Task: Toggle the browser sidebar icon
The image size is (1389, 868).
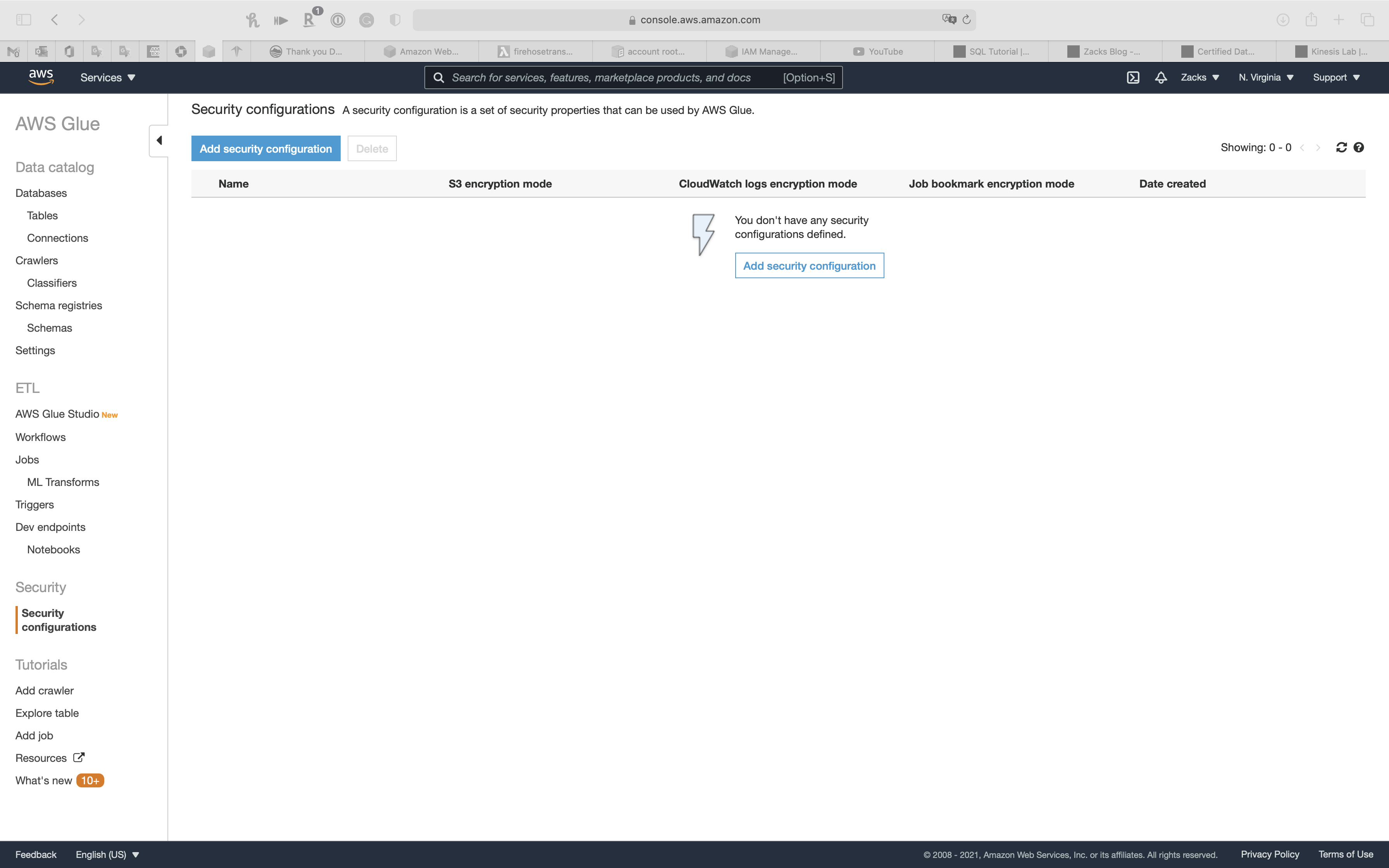Action: point(24,19)
